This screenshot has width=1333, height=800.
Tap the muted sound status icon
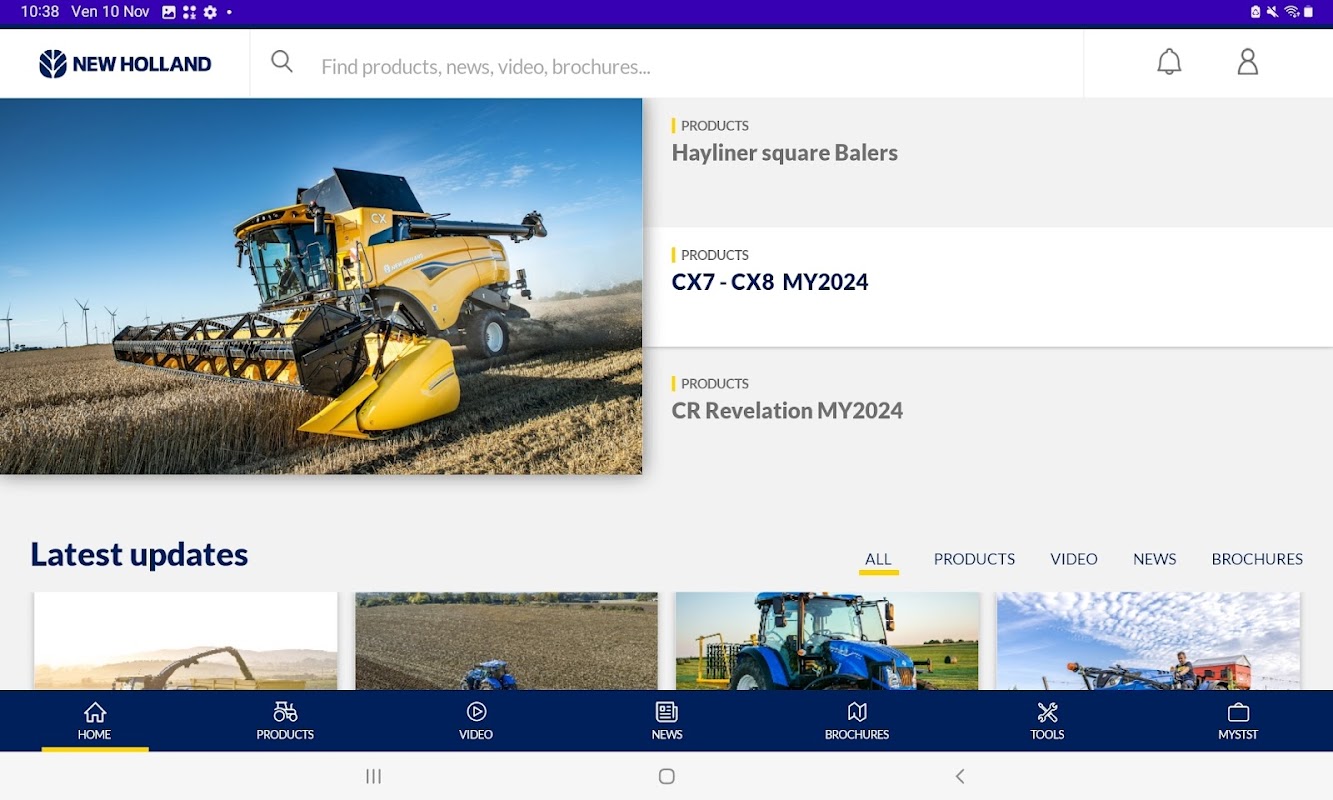pos(1272,12)
